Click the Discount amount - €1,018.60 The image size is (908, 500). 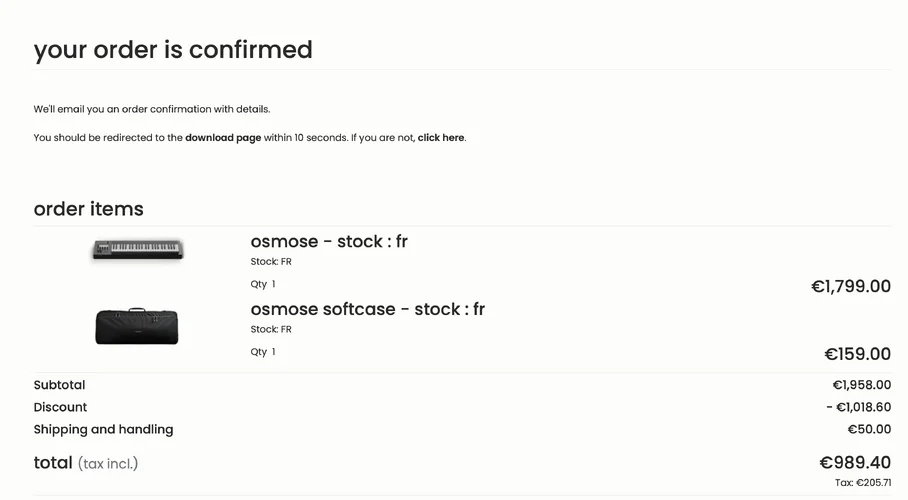tap(858, 407)
